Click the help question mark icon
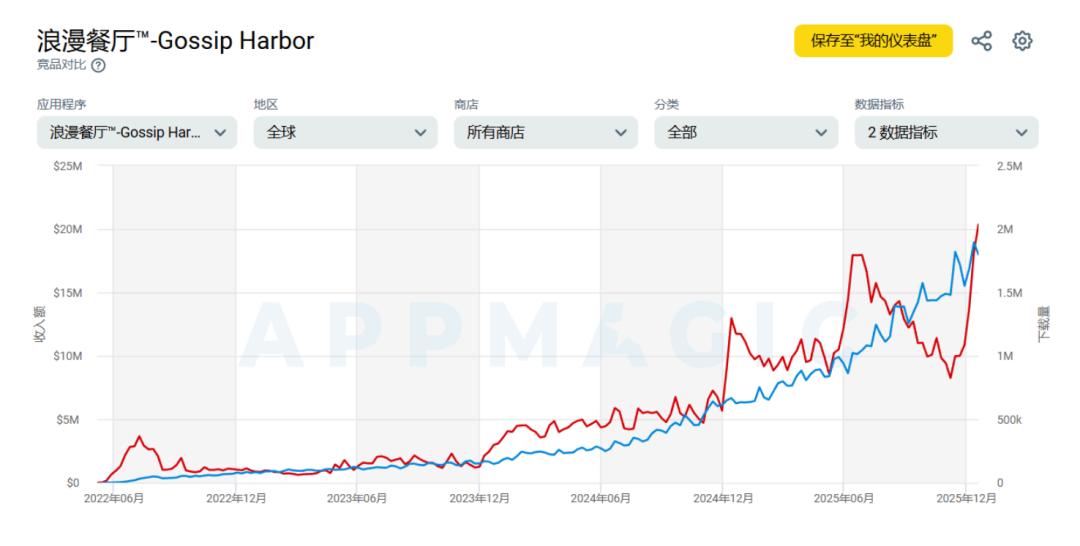This screenshot has height=546, width=1080. coord(98,66)
